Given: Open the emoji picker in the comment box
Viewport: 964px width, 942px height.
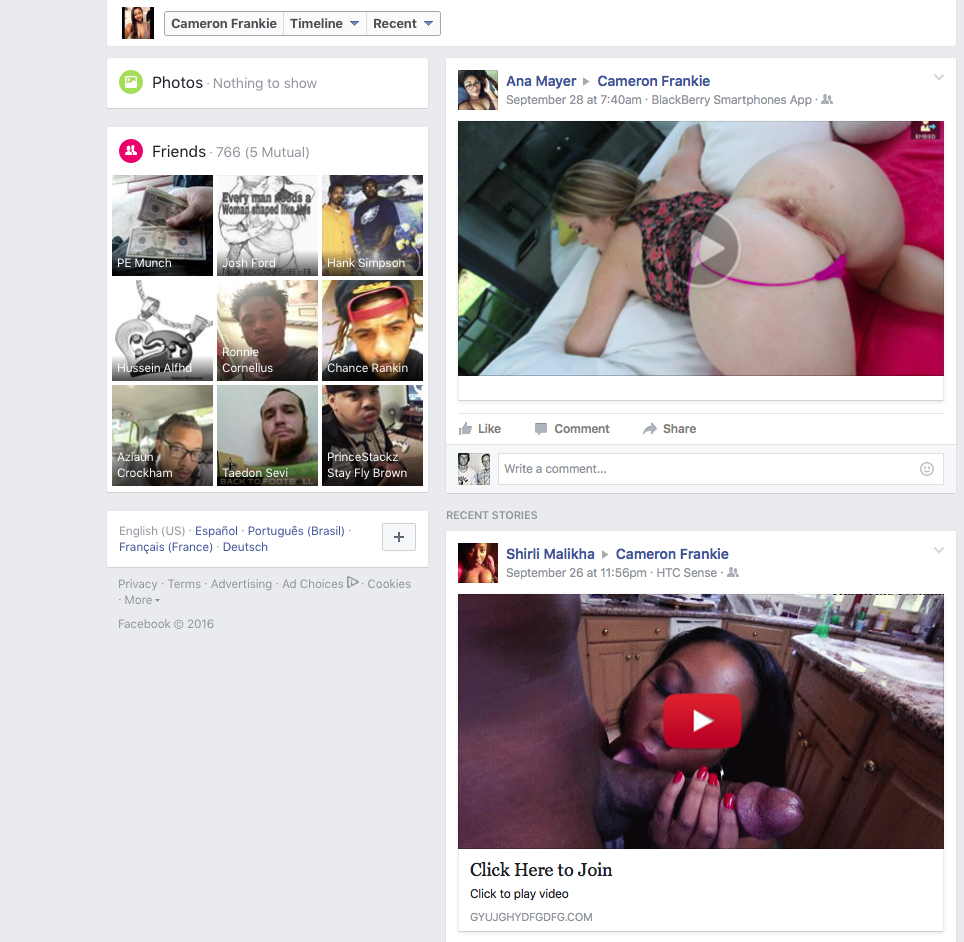Looking at the screenshot, I should (x=926, y=468).
